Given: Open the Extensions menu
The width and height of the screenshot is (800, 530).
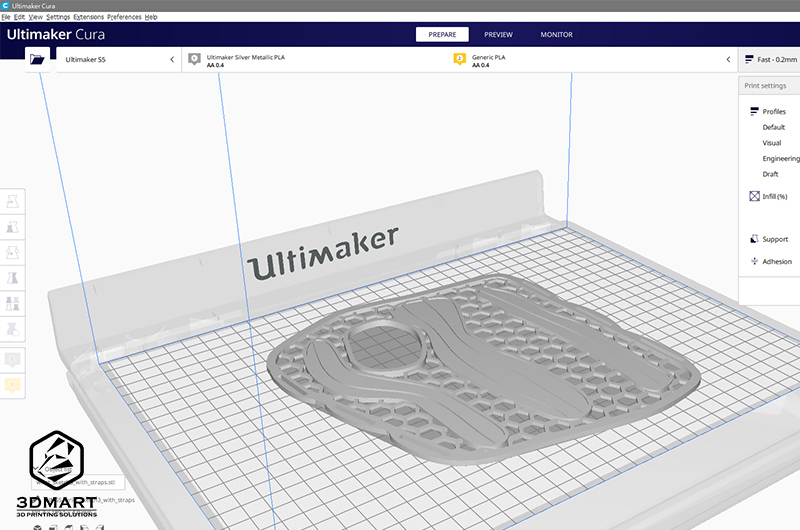Looking at the screenshot, I should [x=88, y=17].
